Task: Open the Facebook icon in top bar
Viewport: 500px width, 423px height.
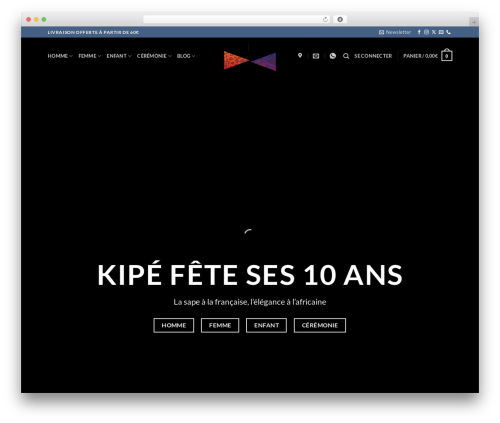Action: pyautogui.click(x=419, y=32)
